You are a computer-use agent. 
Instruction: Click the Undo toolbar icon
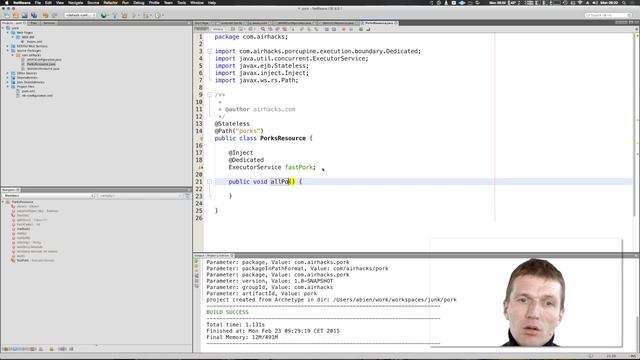coord(45,15)
